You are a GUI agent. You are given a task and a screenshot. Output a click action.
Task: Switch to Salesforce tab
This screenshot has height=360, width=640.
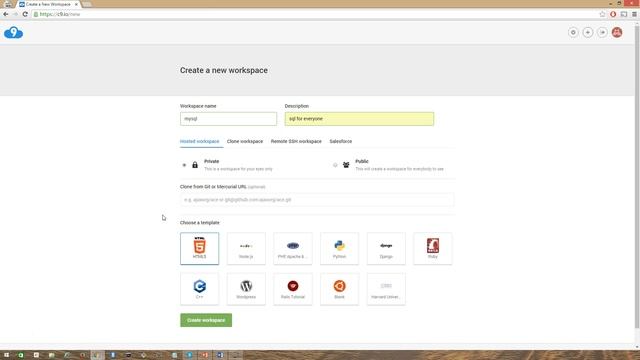pos(341,141)
